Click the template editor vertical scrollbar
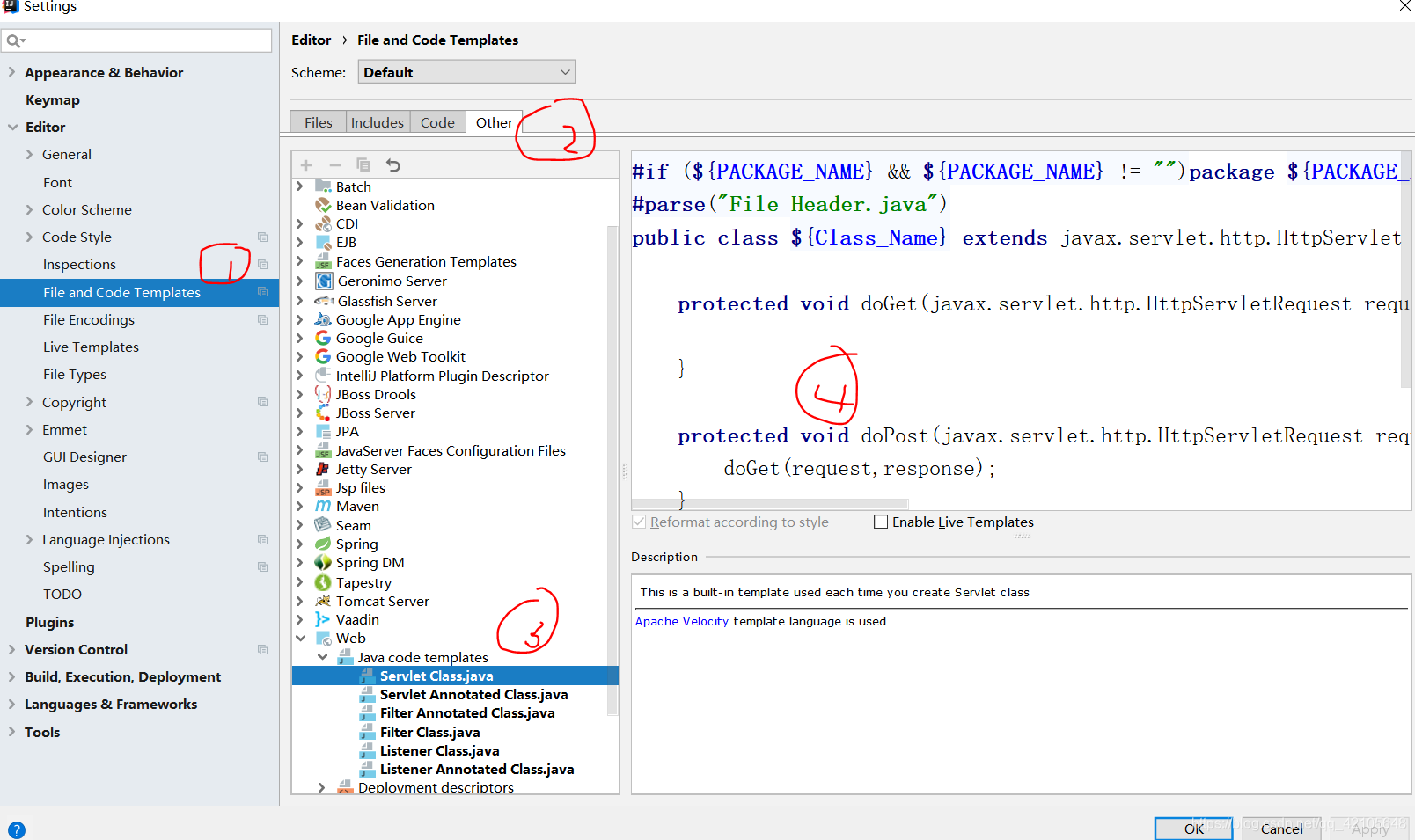The height and width of the screenshot is (840, 1415). click(x=1406, y=268)
